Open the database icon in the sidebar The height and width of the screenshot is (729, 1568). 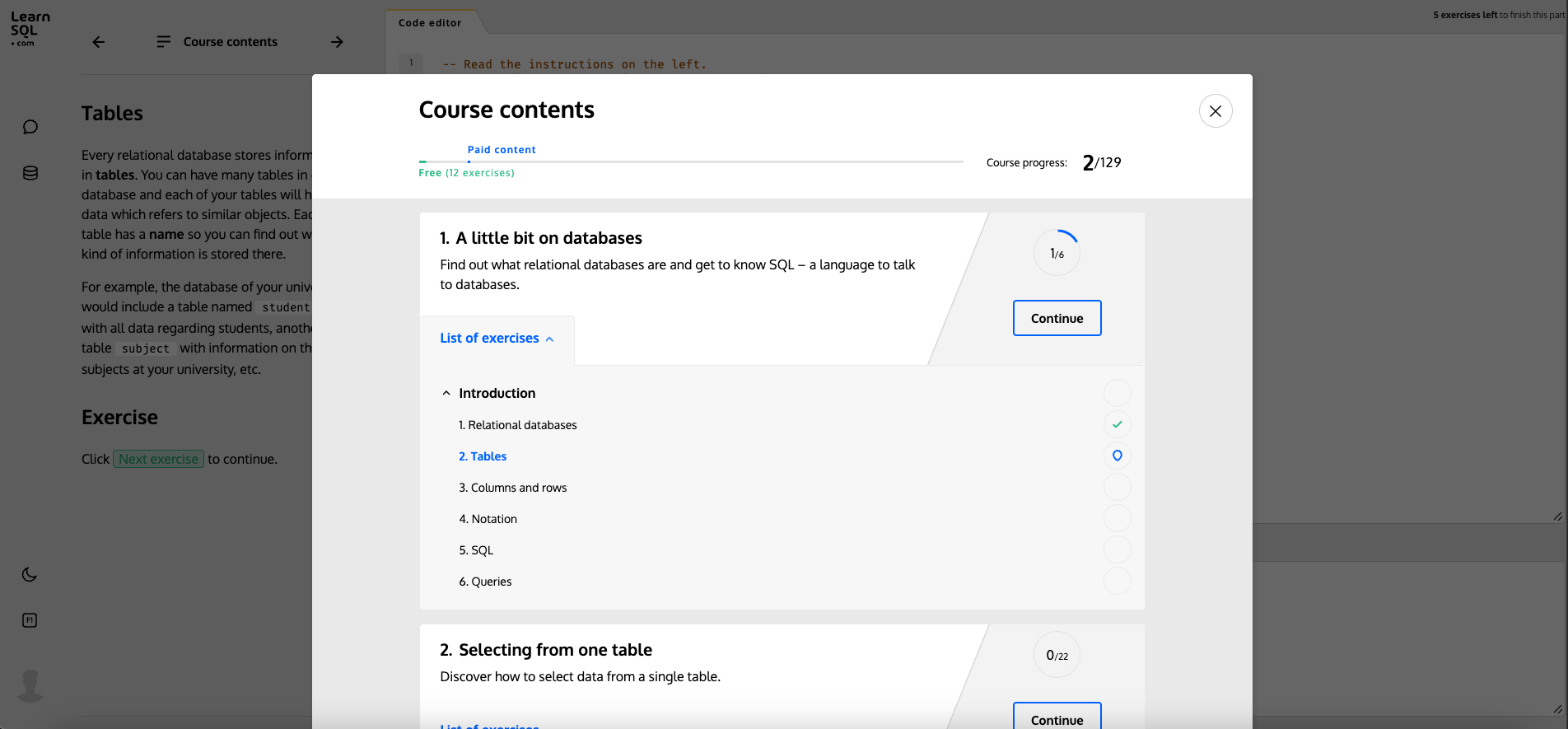click(x=30, y=173)
